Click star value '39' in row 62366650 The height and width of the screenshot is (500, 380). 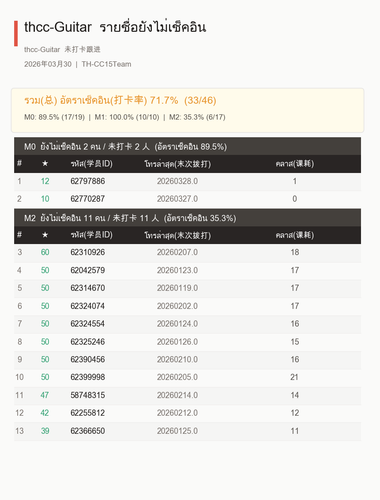pyautogui.click(x=45, y=431)
